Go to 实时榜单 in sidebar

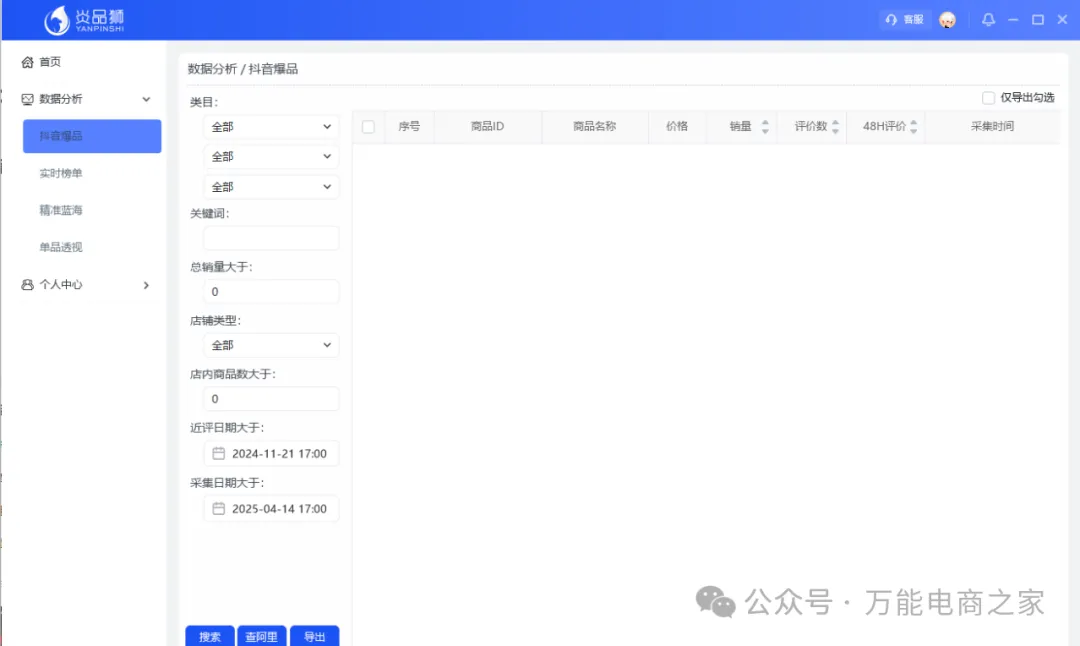click(61, 174)
